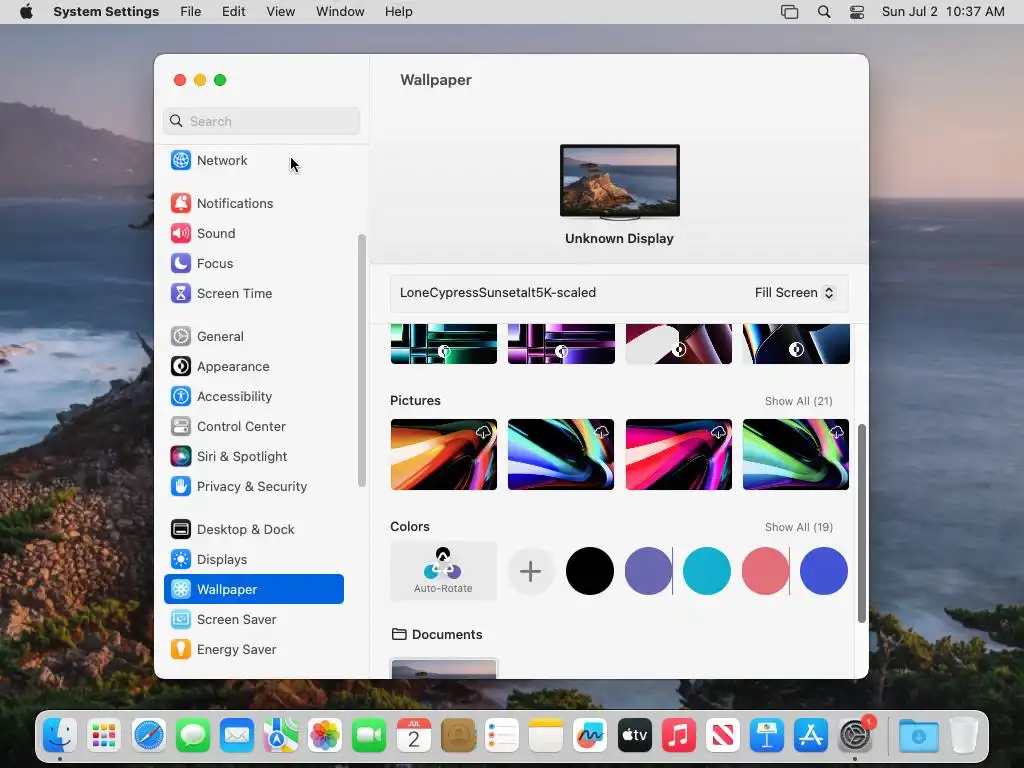Open Trash in the Dock
The width and height of the screenshot is (1024, 768).
[x=963, y=735]
